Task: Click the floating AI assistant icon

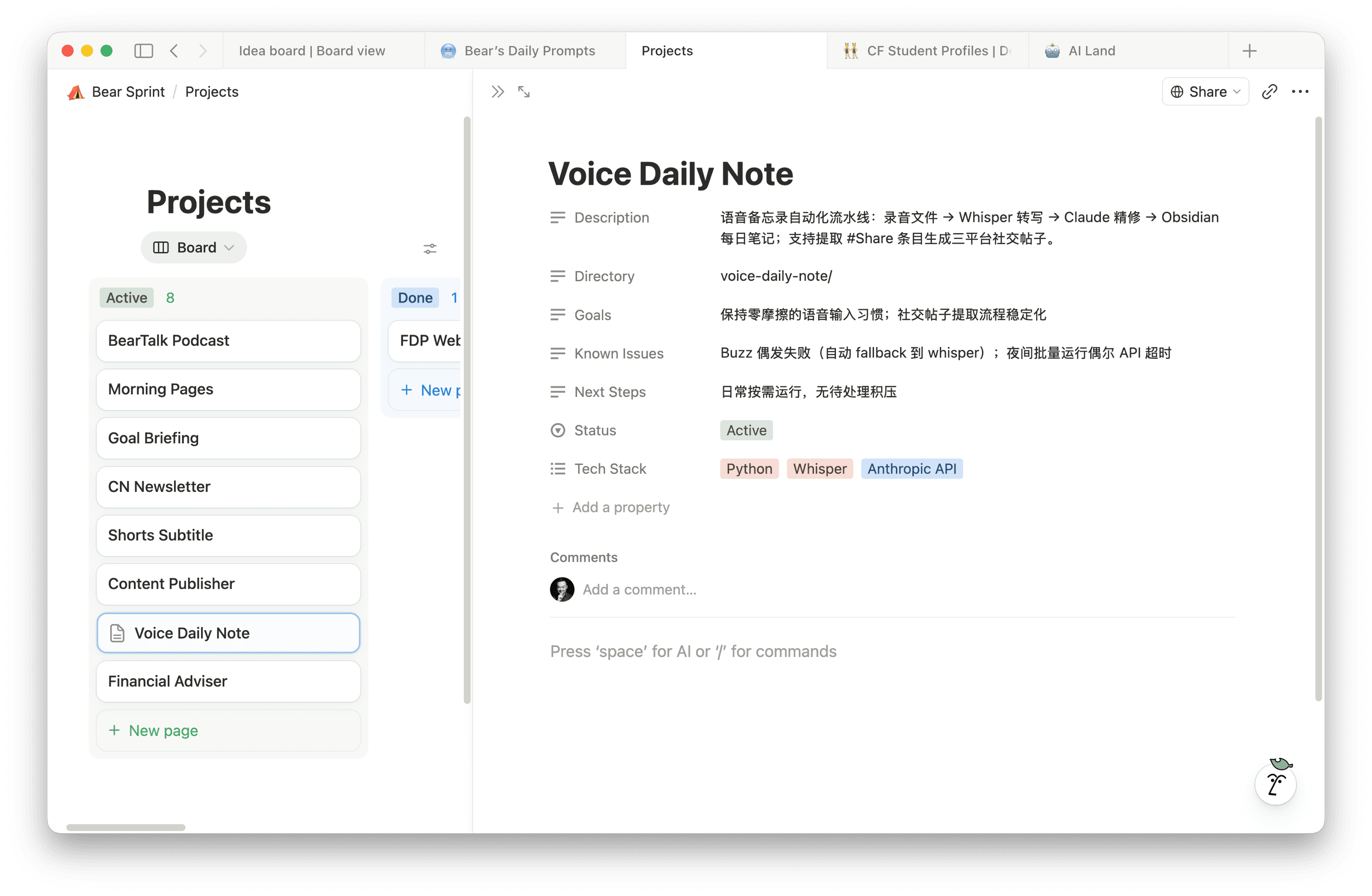Action: (x=1275, y=784)
